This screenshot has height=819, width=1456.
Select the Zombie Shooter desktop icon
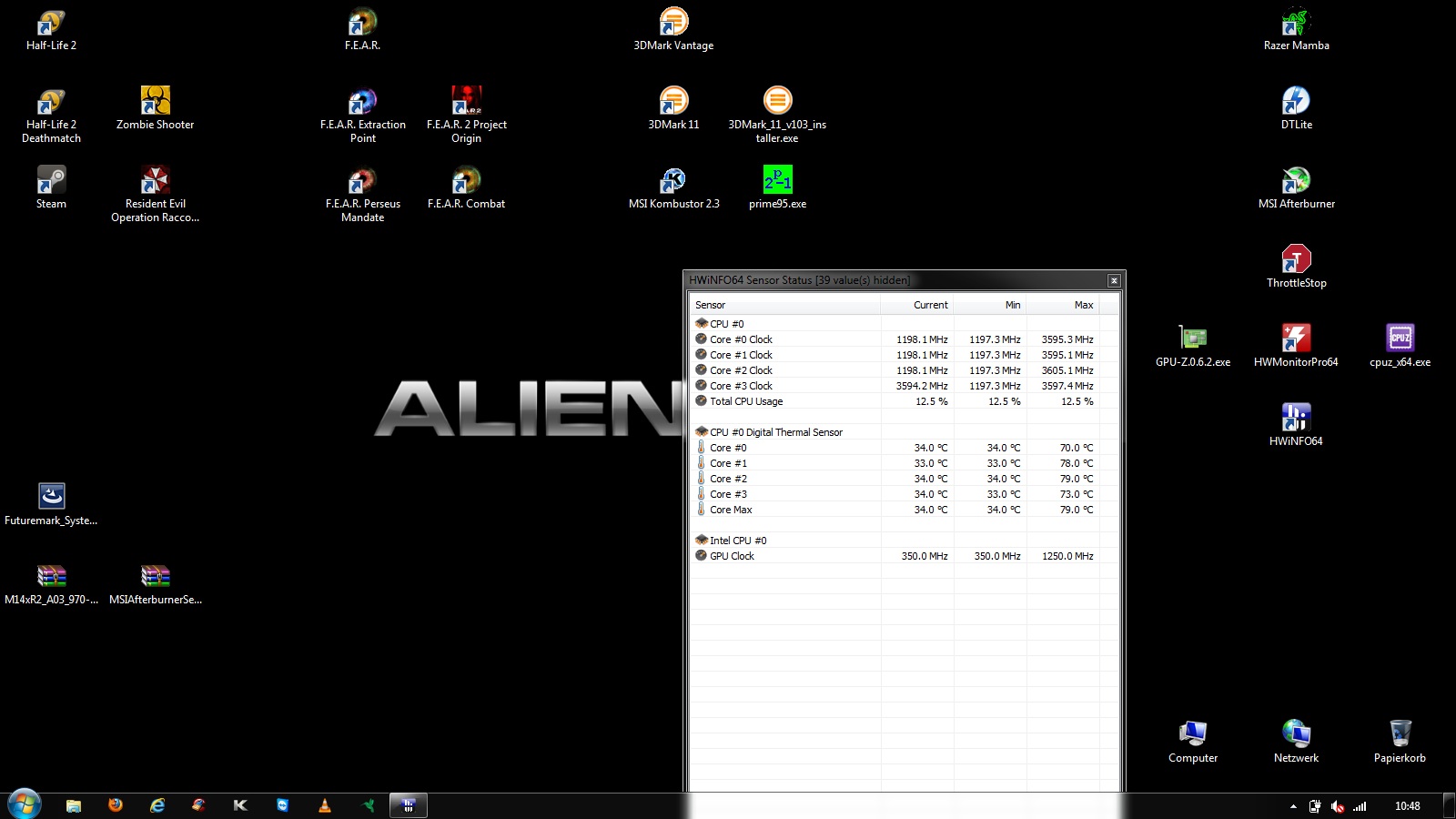point(155,108)
